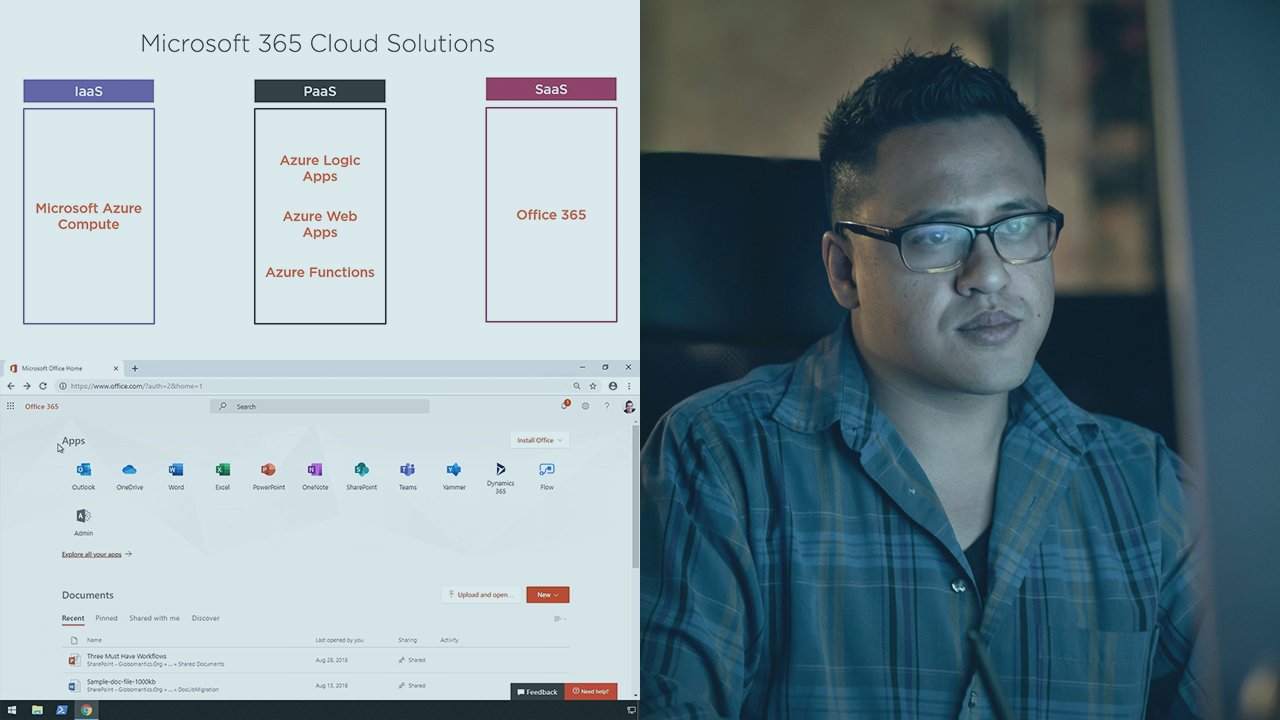Open the Office 365 app launcher grid
Screen dimensions: 1280x720
(x=11, y=406)
